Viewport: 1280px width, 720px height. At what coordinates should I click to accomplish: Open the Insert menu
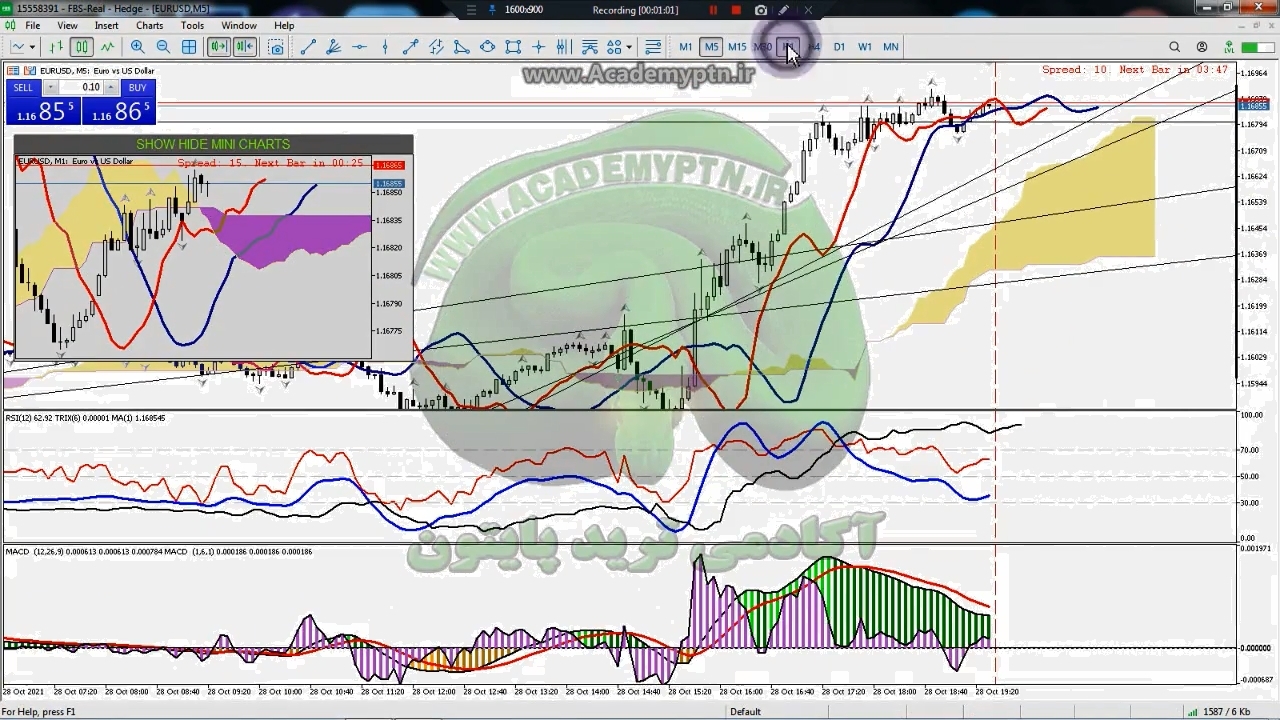click(106, 25)
